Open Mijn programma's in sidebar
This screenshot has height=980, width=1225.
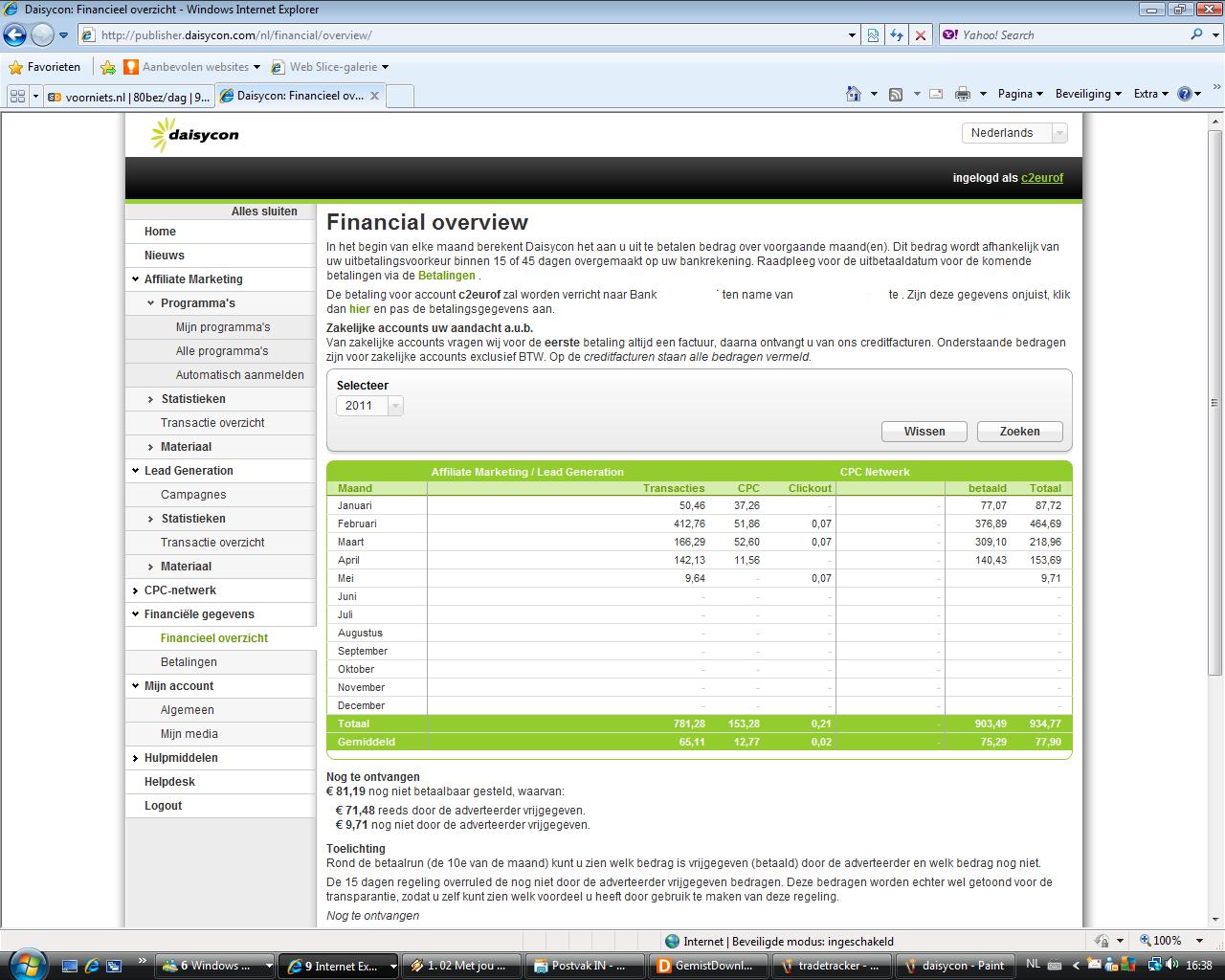223,327
